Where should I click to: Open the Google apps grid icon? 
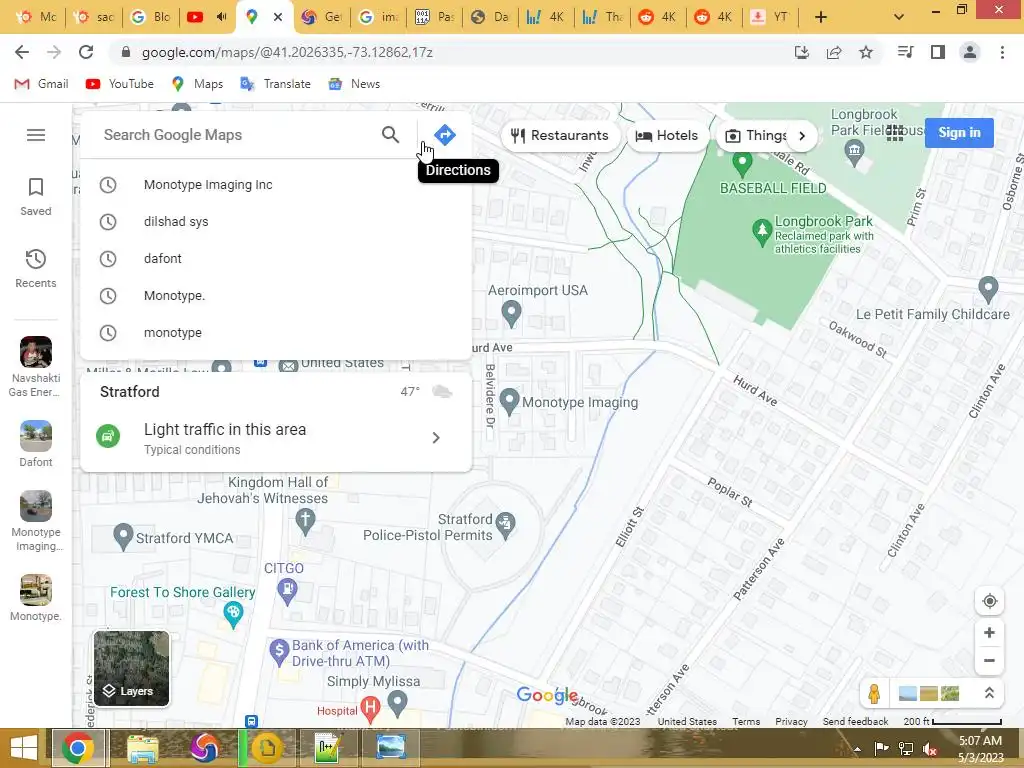[x=895, y=133]
